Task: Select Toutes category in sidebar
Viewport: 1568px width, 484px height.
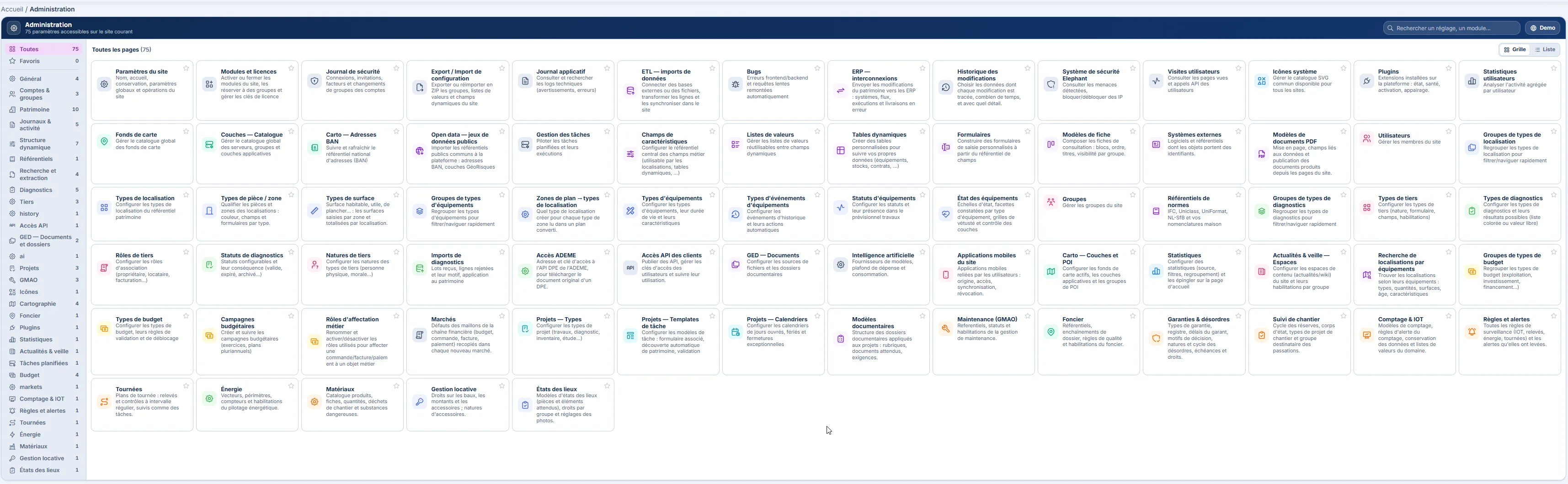Action: point(44,49)
